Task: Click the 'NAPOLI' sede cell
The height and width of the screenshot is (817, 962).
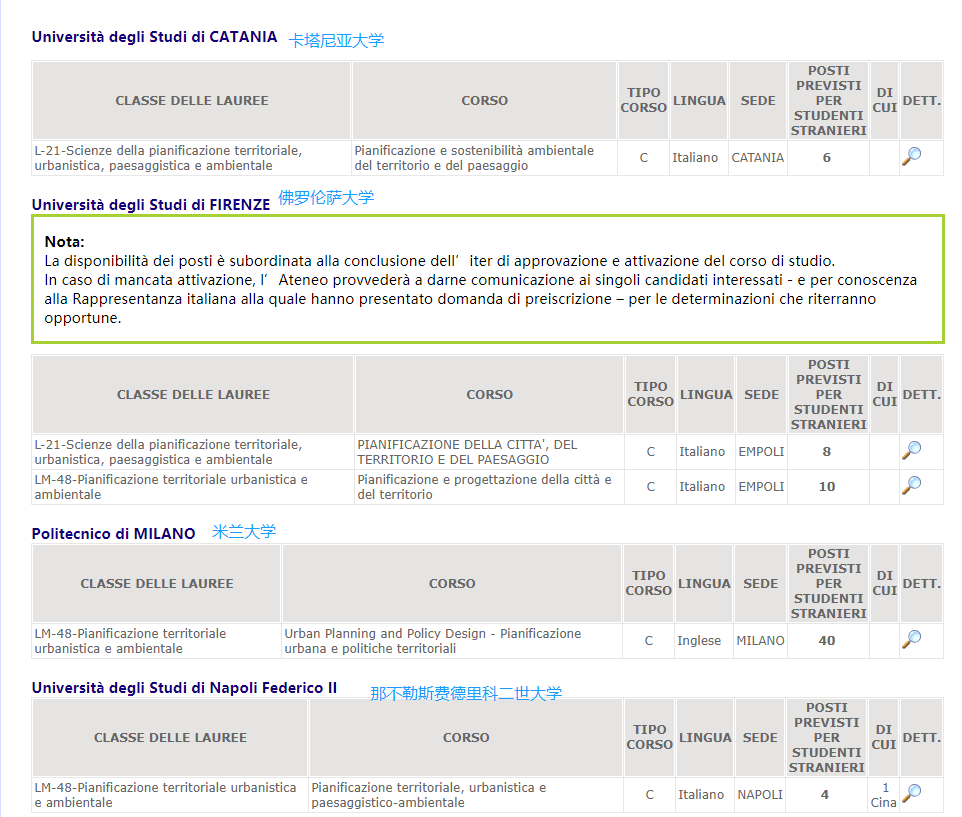Action: coord(760,794)
